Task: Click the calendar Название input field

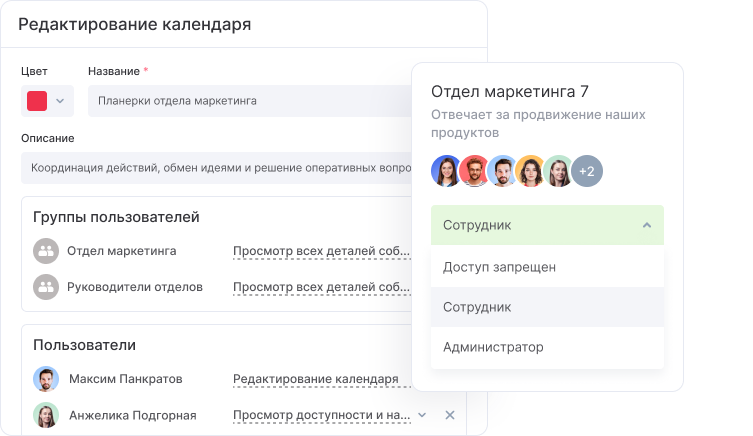Action: 250,101
